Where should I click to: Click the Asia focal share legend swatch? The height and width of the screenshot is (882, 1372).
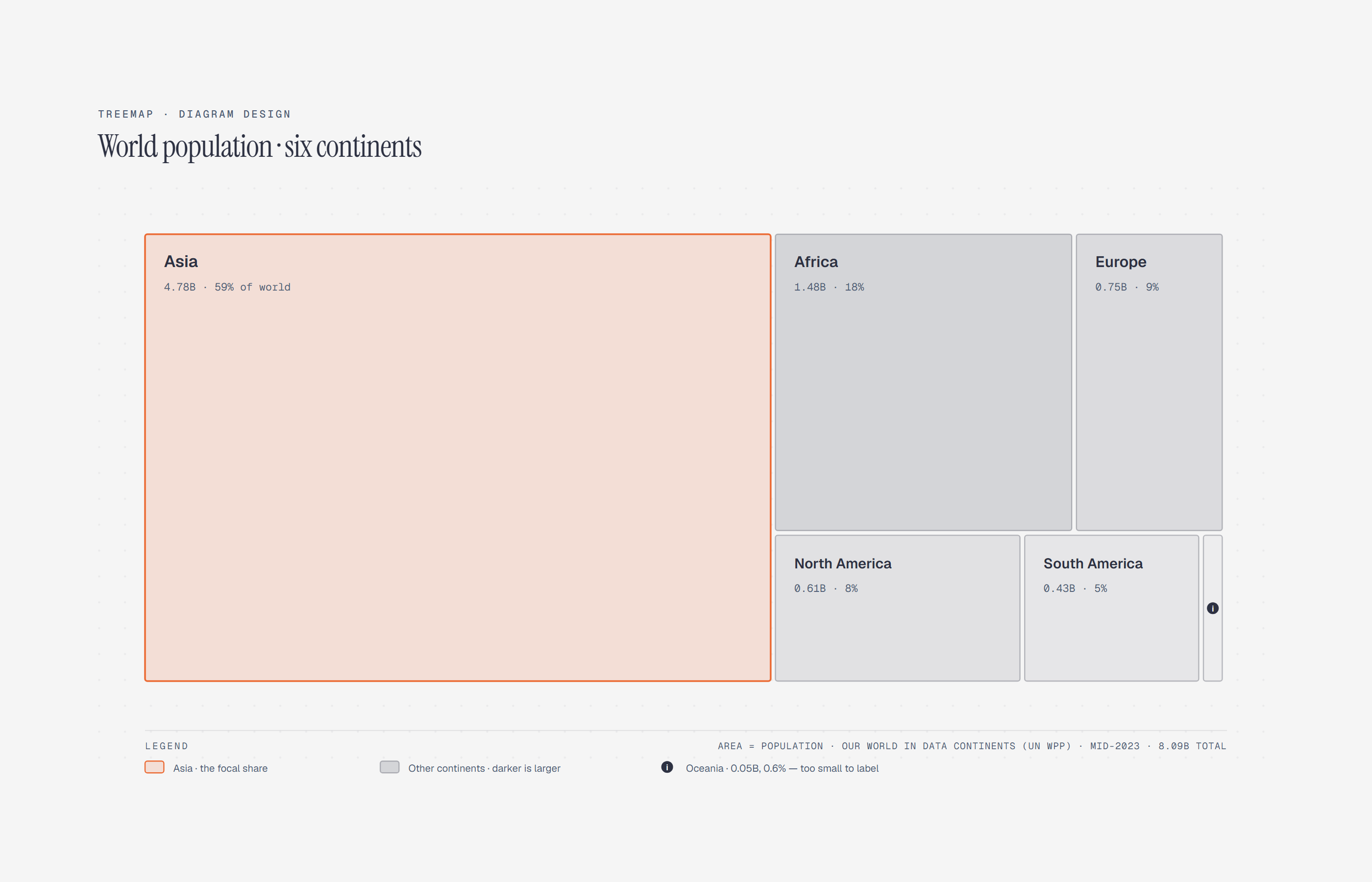pyautogui.click(x=155, y=767)
